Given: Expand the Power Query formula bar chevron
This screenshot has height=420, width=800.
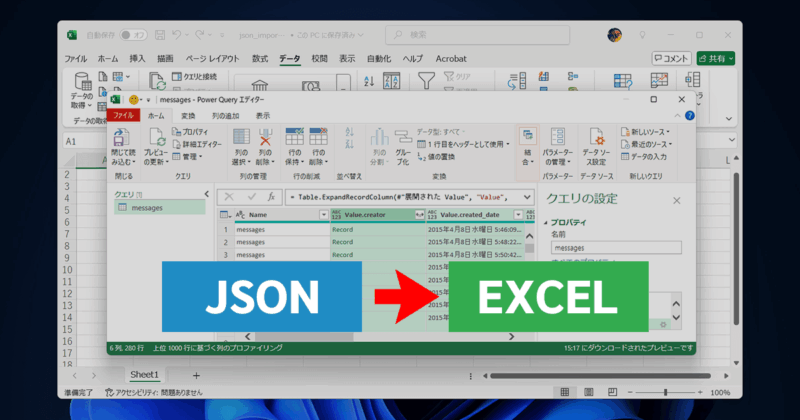Looking at the screenshot, I should [527, 197].
